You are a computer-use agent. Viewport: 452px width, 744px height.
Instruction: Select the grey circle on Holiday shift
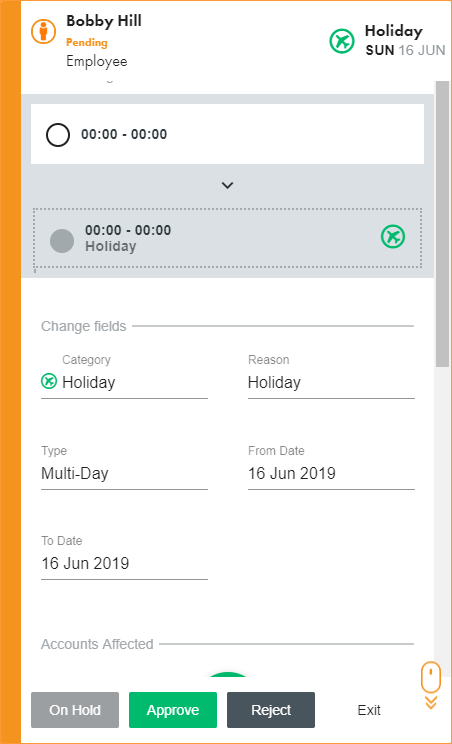coord(62,241)
